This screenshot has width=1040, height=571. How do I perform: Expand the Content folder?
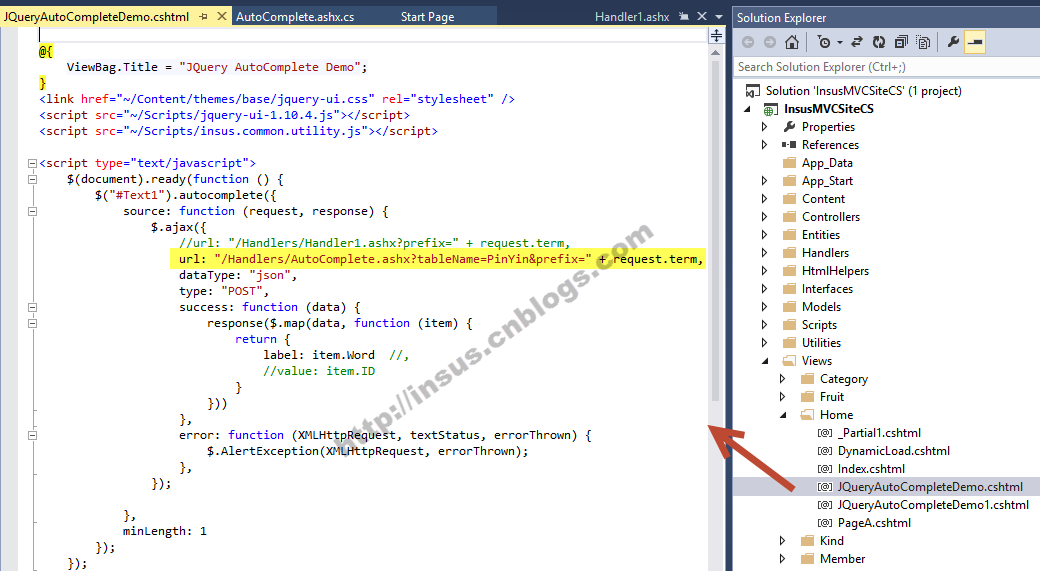(764, 199)
